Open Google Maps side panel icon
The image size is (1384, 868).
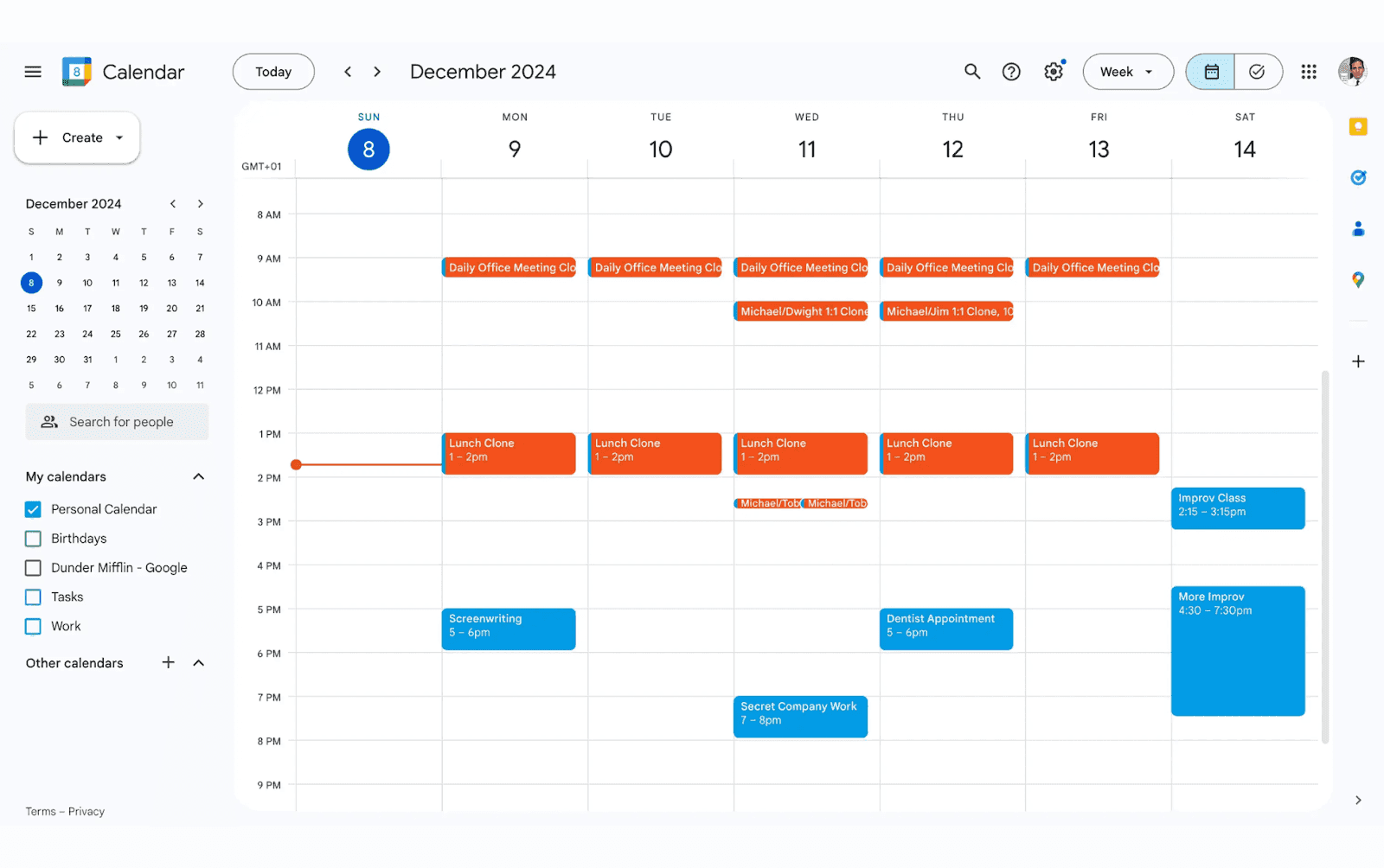[x=1358, y=279]
